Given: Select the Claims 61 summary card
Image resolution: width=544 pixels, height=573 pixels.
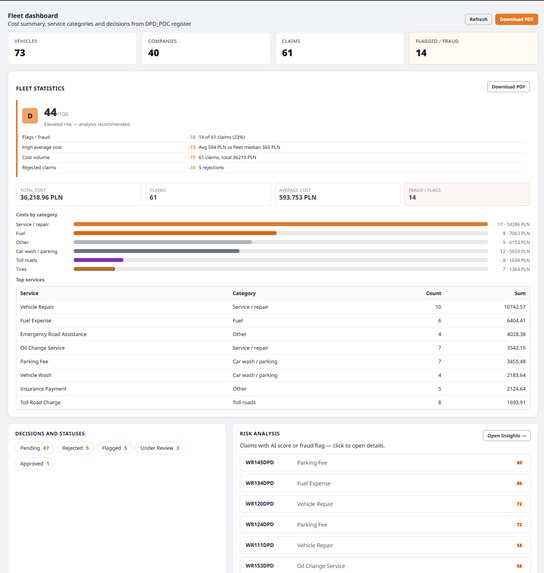Looking at the screenshot, I should pos(339,48).
